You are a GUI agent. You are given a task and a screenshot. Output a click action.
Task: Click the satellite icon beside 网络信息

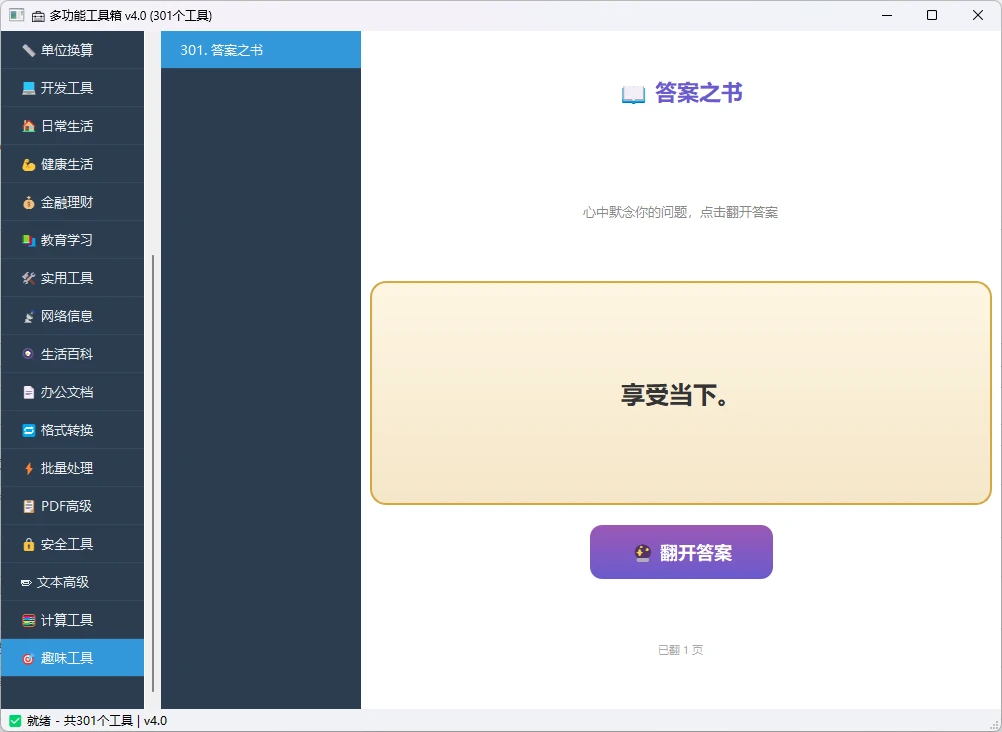28,316
